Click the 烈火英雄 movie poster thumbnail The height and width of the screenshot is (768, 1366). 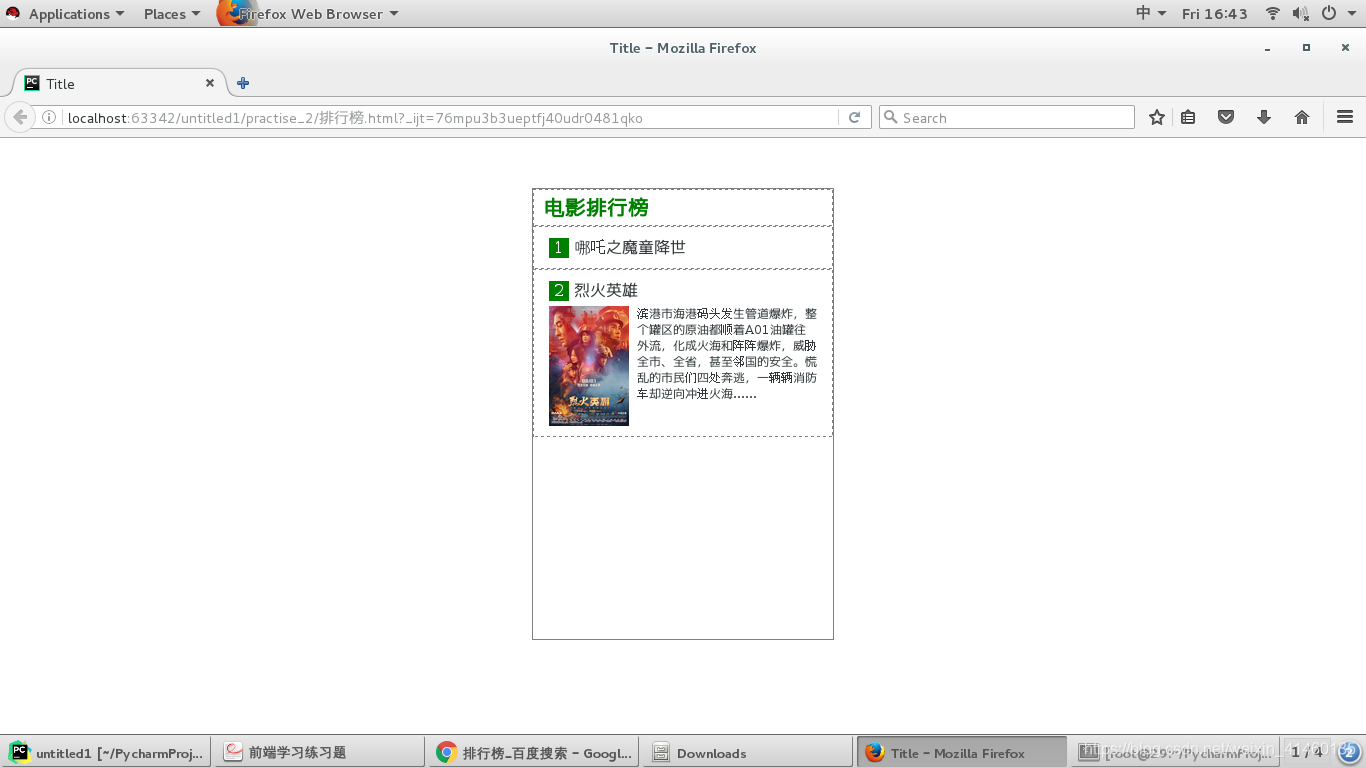point(589,366)
